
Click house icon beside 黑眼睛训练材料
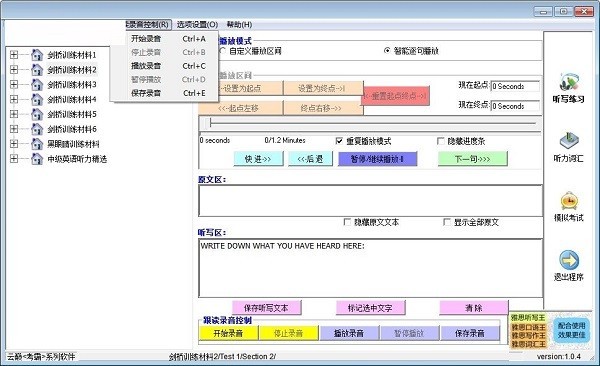pos(37,144)
